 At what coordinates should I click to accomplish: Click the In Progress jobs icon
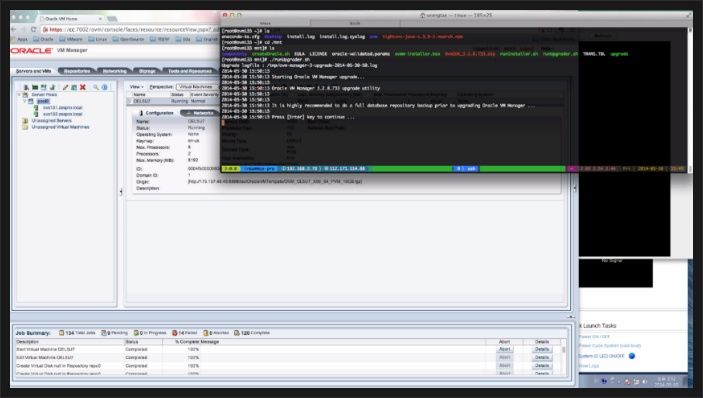coord(136,333)
